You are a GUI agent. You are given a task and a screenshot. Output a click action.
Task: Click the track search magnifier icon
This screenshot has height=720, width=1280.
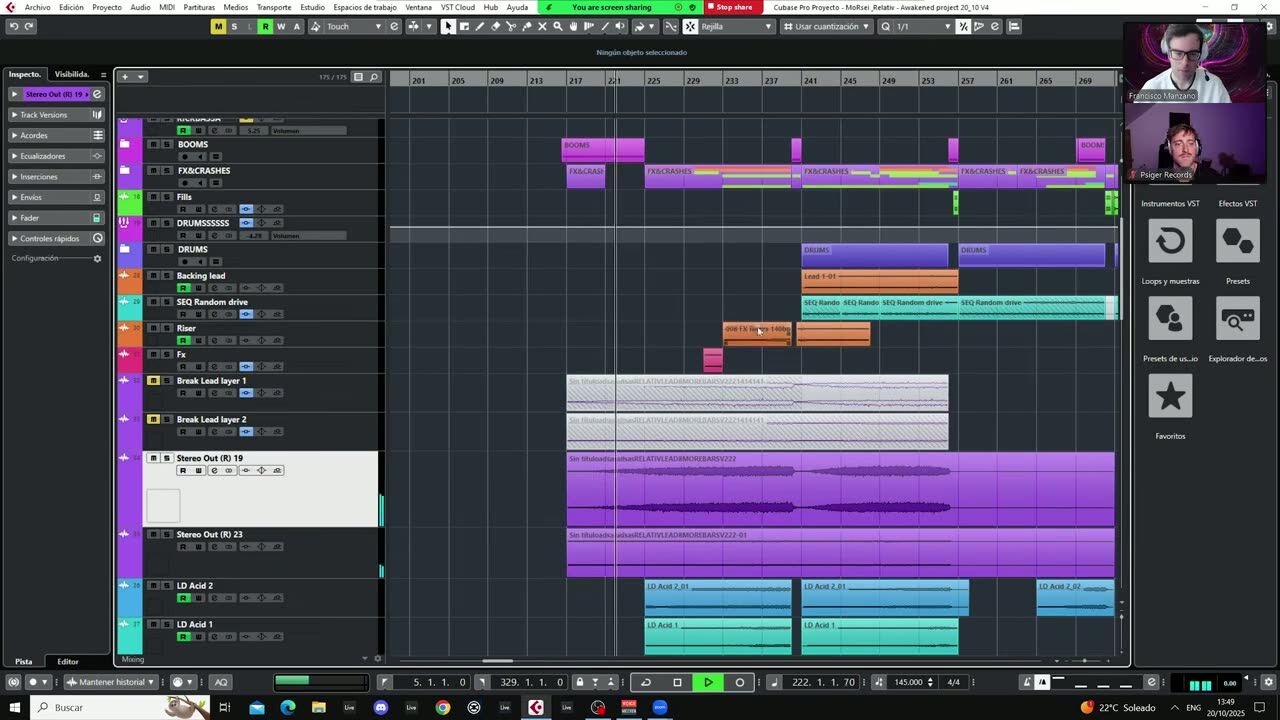click(x=374, y=77)
